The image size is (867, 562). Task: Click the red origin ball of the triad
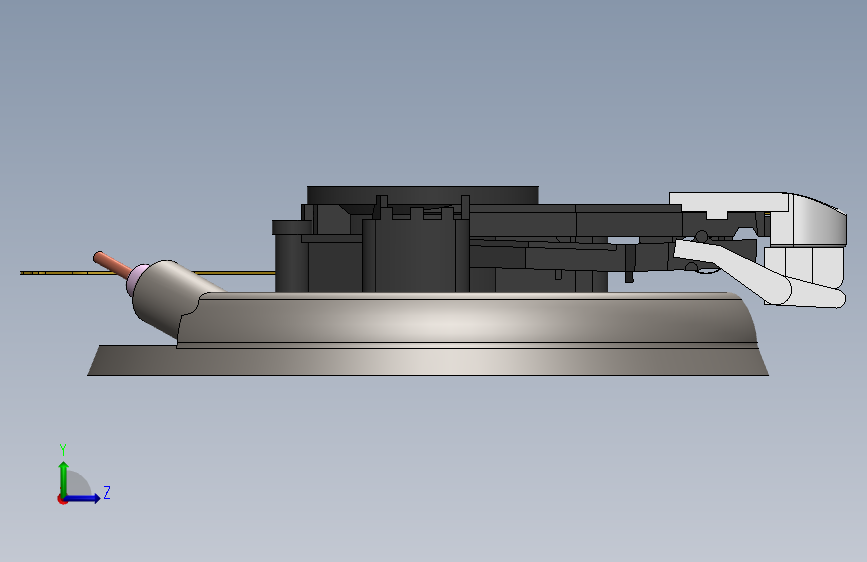click(x=62, y=499)
